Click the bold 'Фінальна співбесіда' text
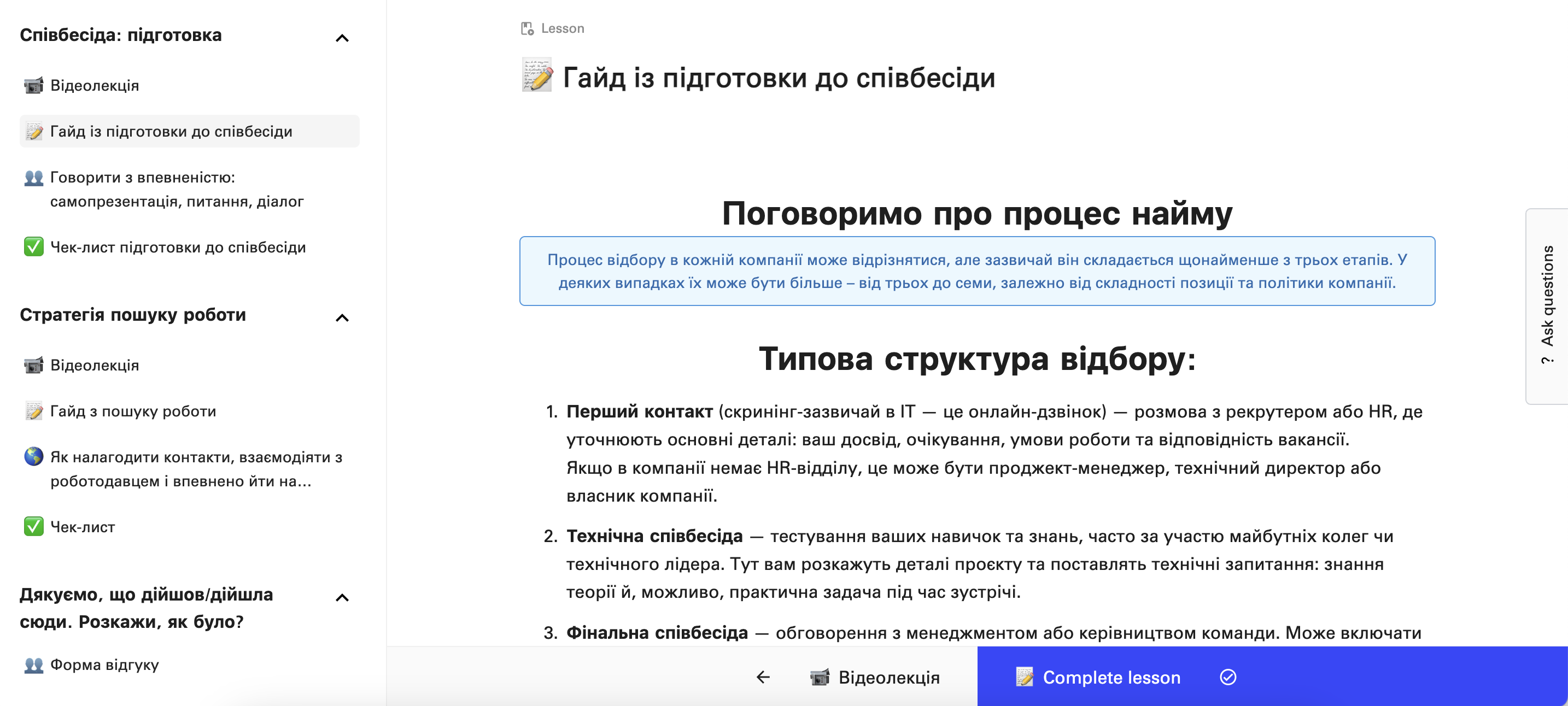The image size is (1568, 706). click(x=657, y=633)
